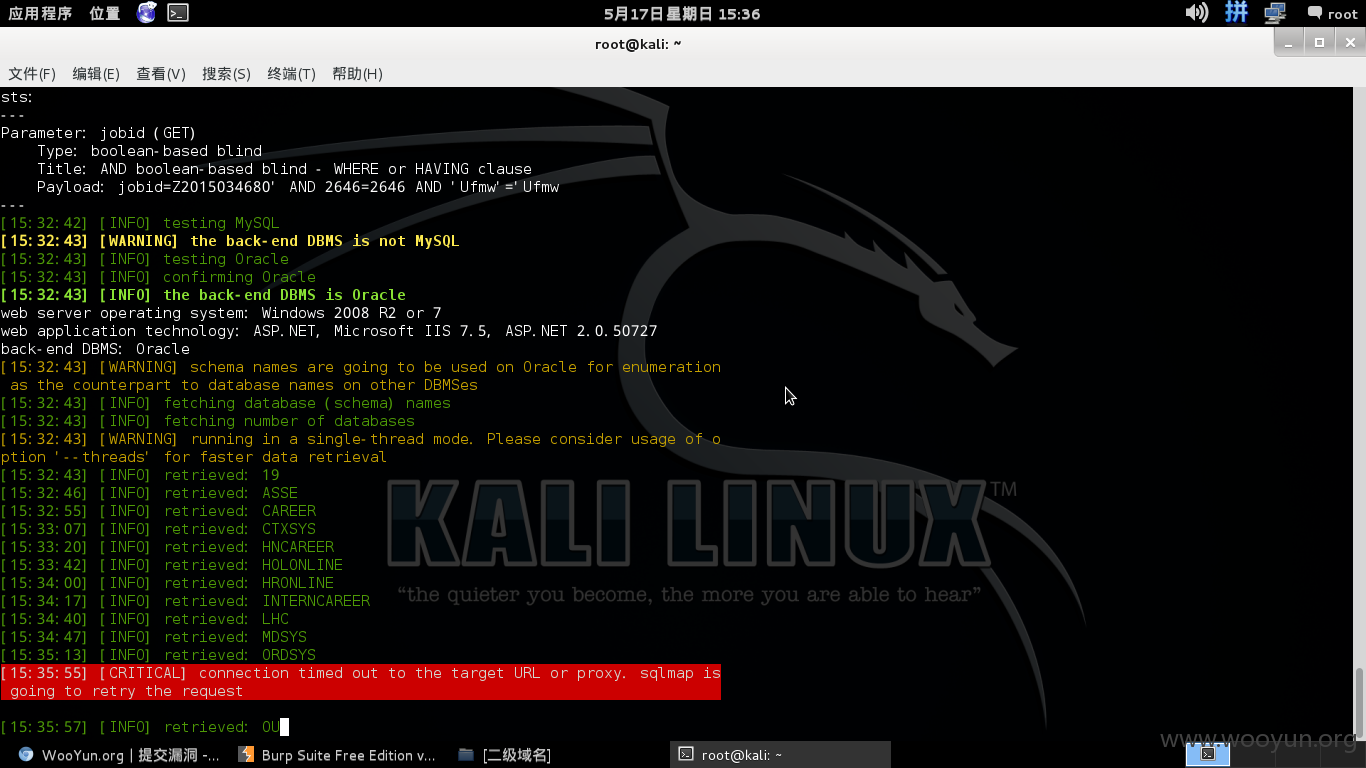Click the 'retrieved: HOLONLINE' line
1366x768 pixels.
[x=172, y=565]
